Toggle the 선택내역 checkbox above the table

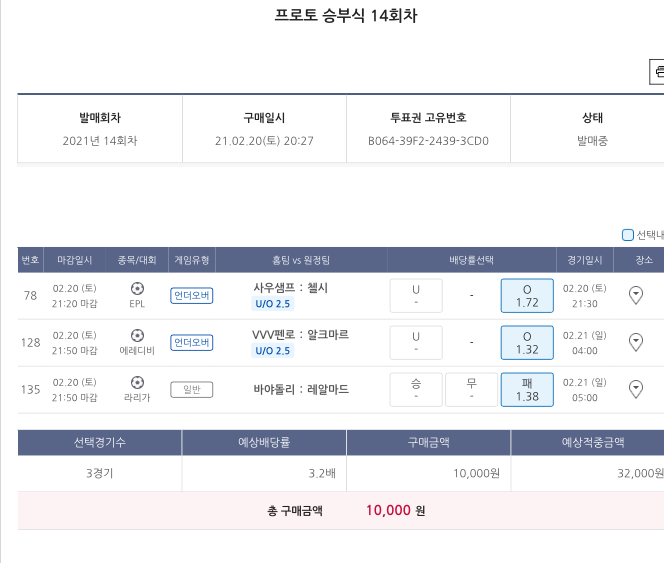coord(628,235)
